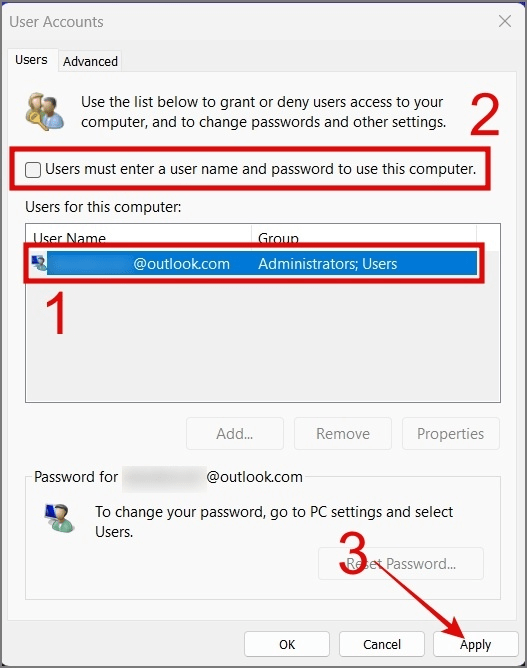Click the Remove button

point(343,434)
